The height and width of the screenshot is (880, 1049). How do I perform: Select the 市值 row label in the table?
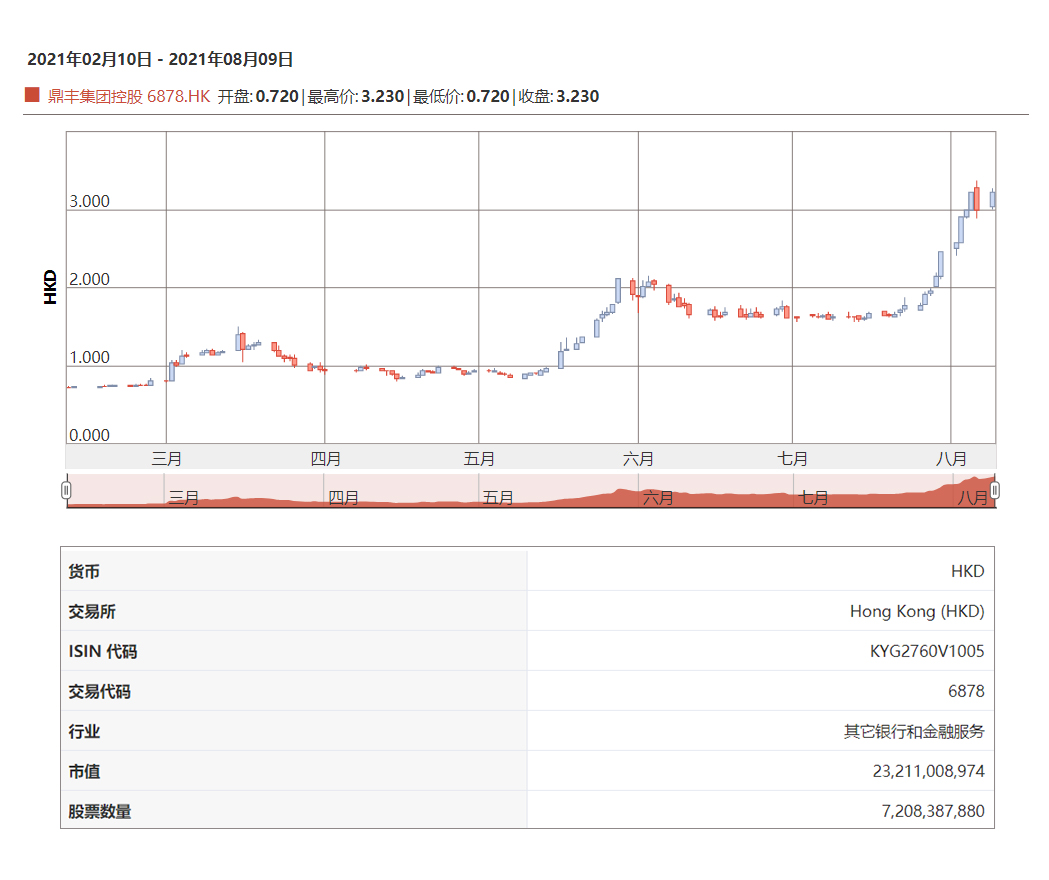click(x=84, y=771)
